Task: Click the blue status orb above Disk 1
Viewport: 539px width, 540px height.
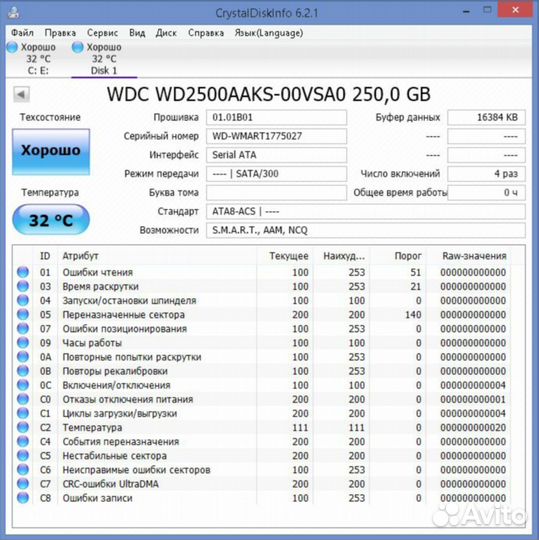Action: tap(77, 47)
